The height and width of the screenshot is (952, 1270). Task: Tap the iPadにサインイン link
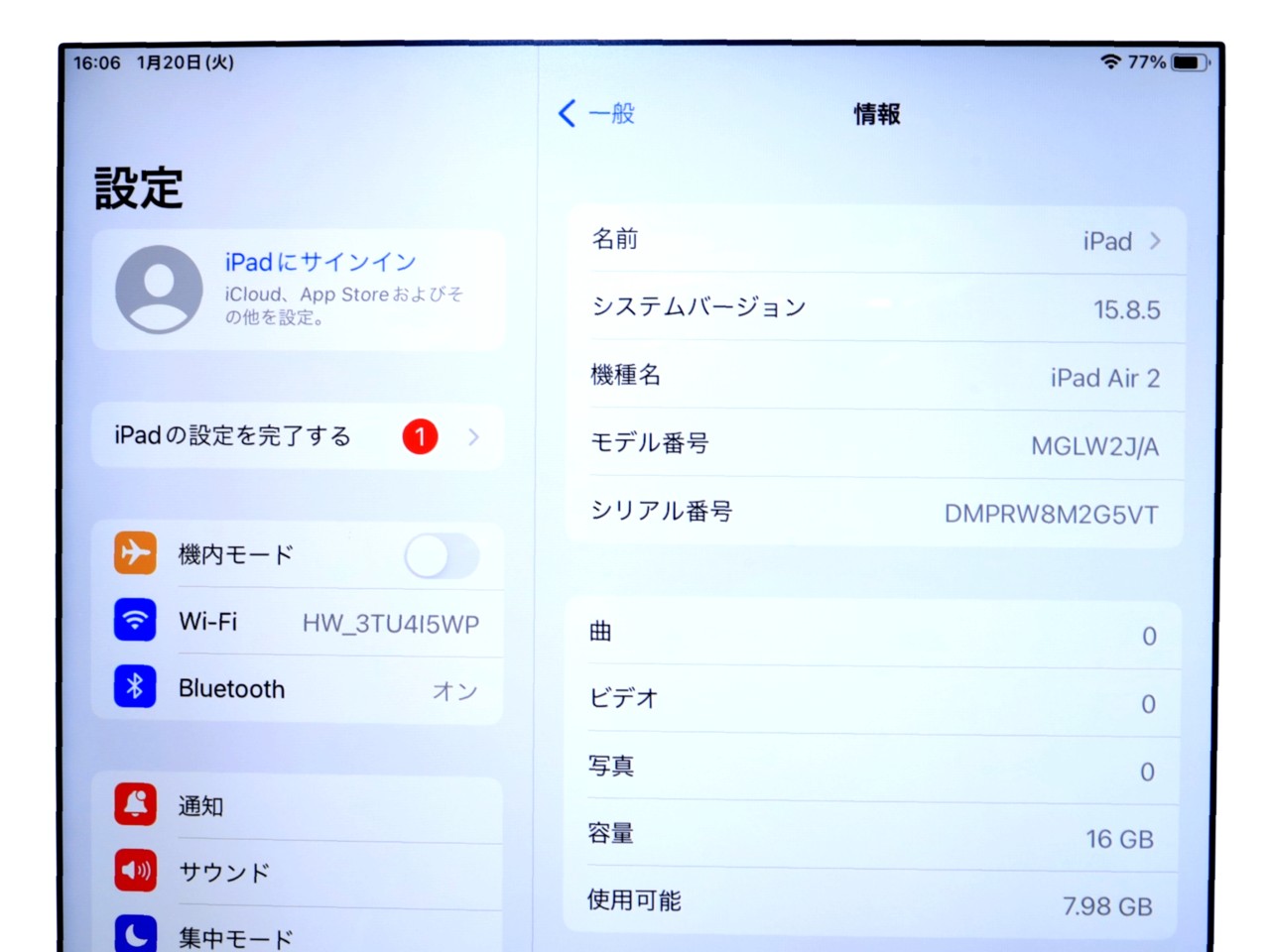pyautogui.click(x=320, y=262)
